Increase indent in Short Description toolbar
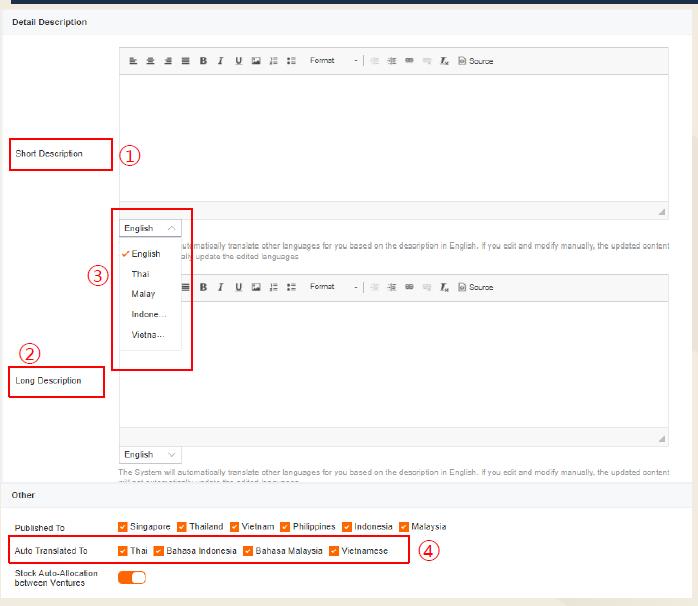 point(392,61)
